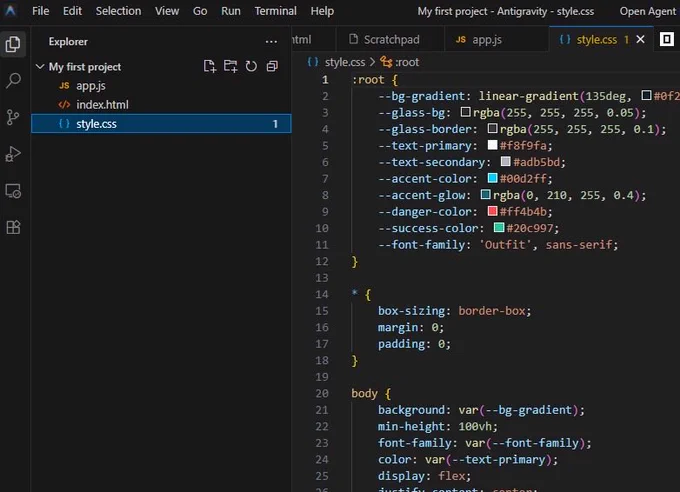Collapse the My first project folder
This screenshot has width=680, height=492.
point(40,66)
